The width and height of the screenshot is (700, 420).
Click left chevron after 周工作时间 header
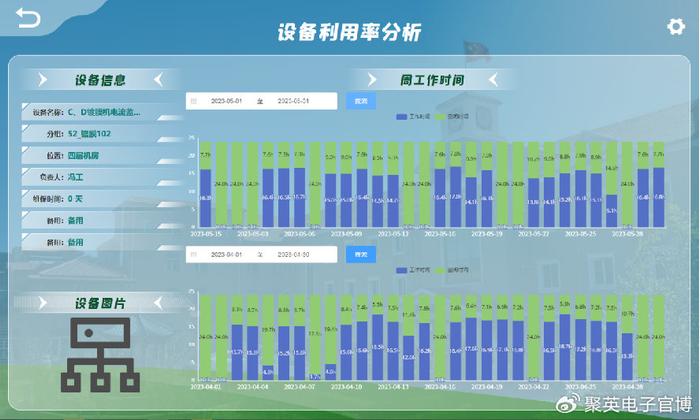pos(493,80)
